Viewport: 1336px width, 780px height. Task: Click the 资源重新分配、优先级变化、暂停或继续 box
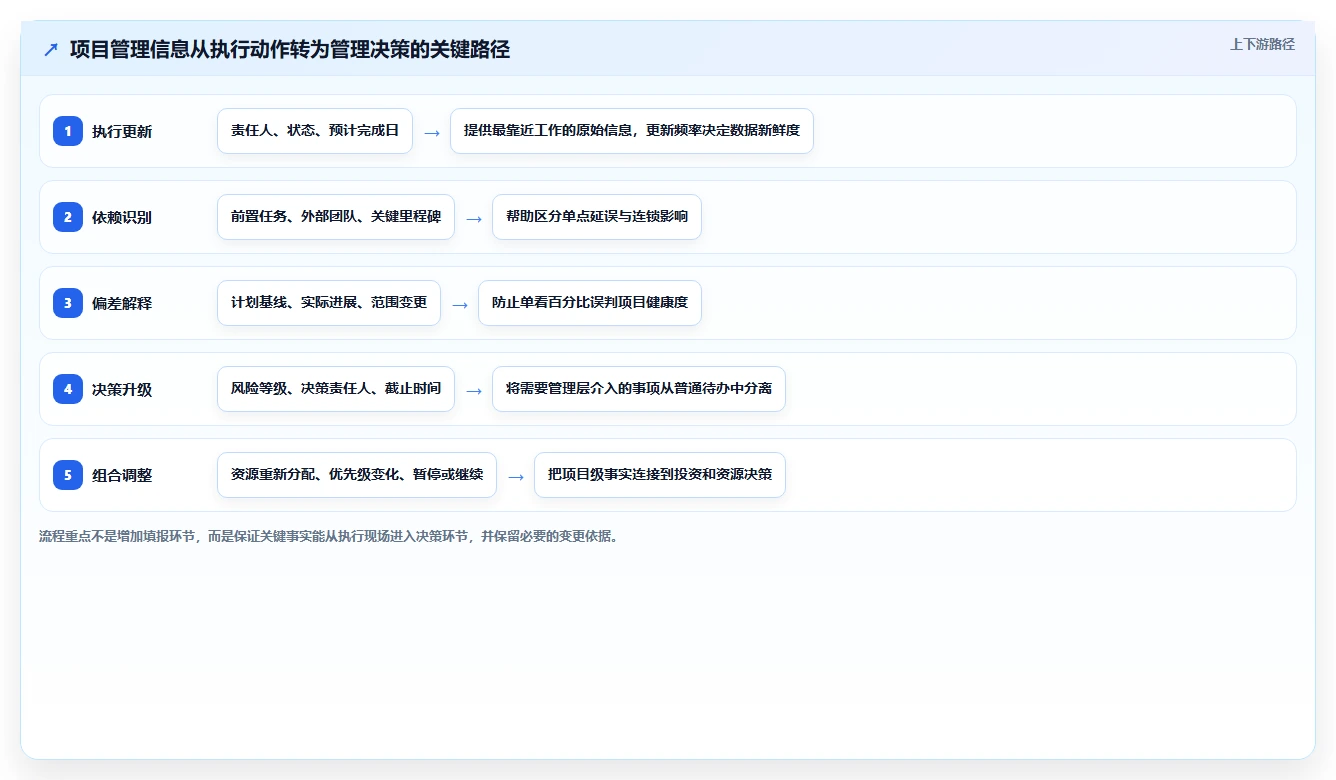point(357,475)
